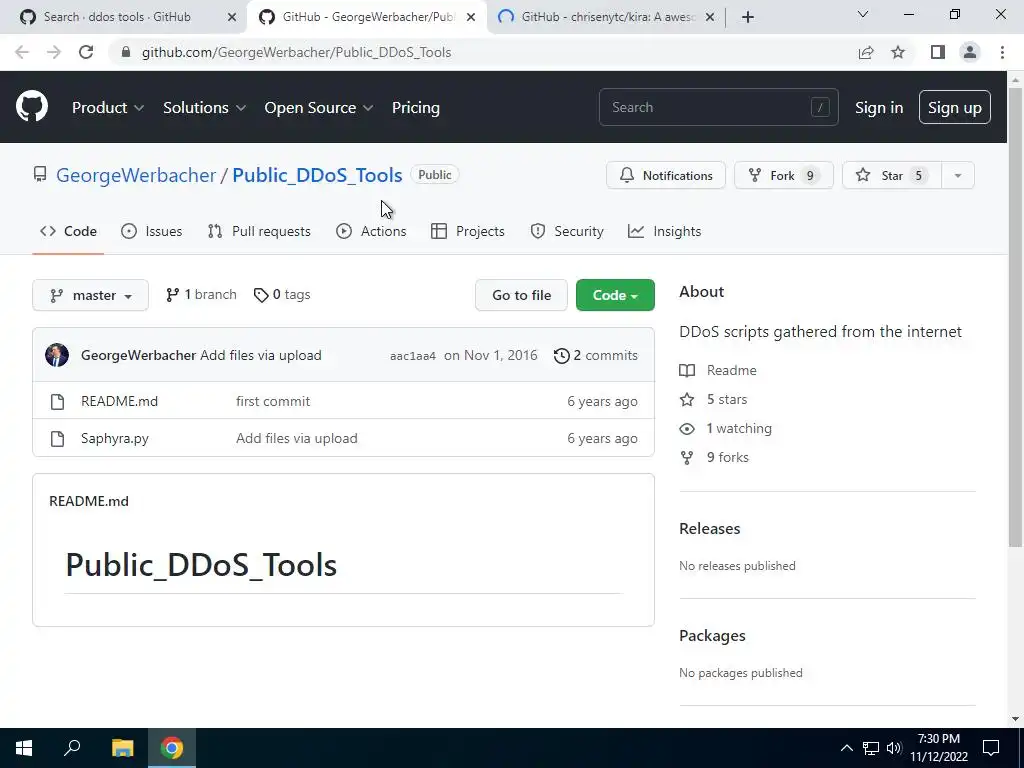The width and height of the screenshot is (1024, 768).
Task: Click Sign in
Action: tap(879, 108)
